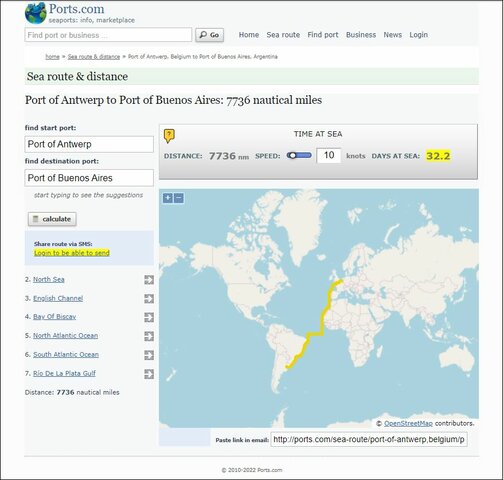Click arrow icon next to South Atlantic Ocean
The height and width of the screenshot is (480, 503).
(149, 355)
